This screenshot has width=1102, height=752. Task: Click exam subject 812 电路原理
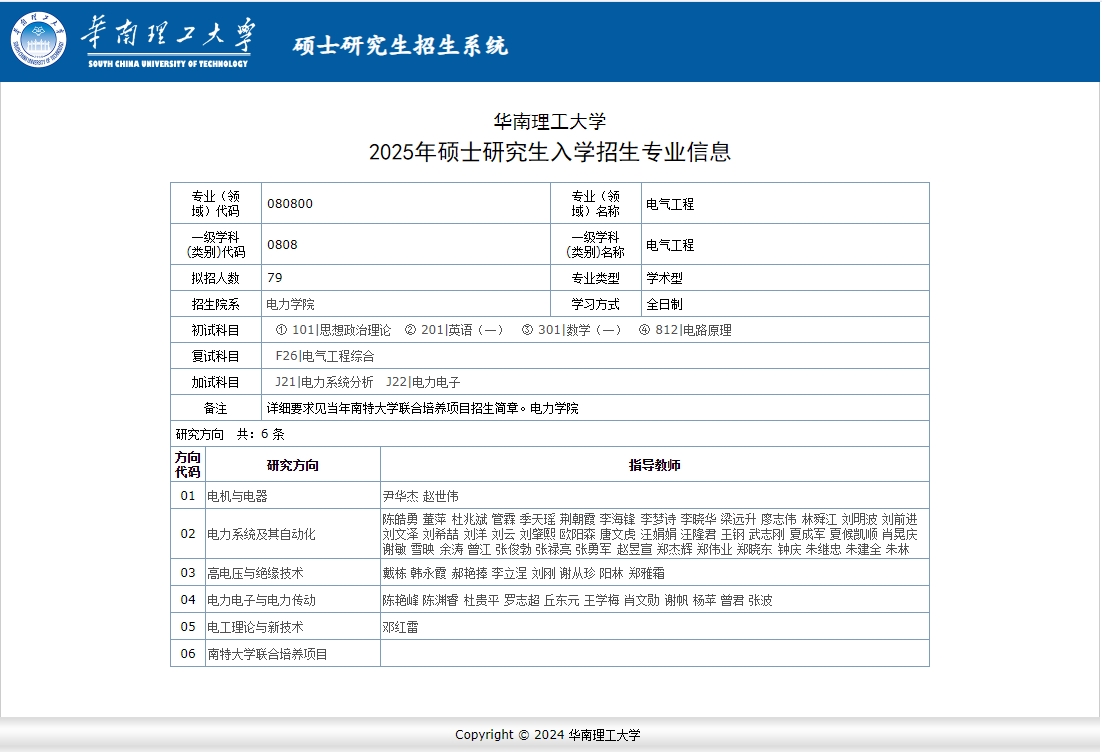click(x=685, y=330)
